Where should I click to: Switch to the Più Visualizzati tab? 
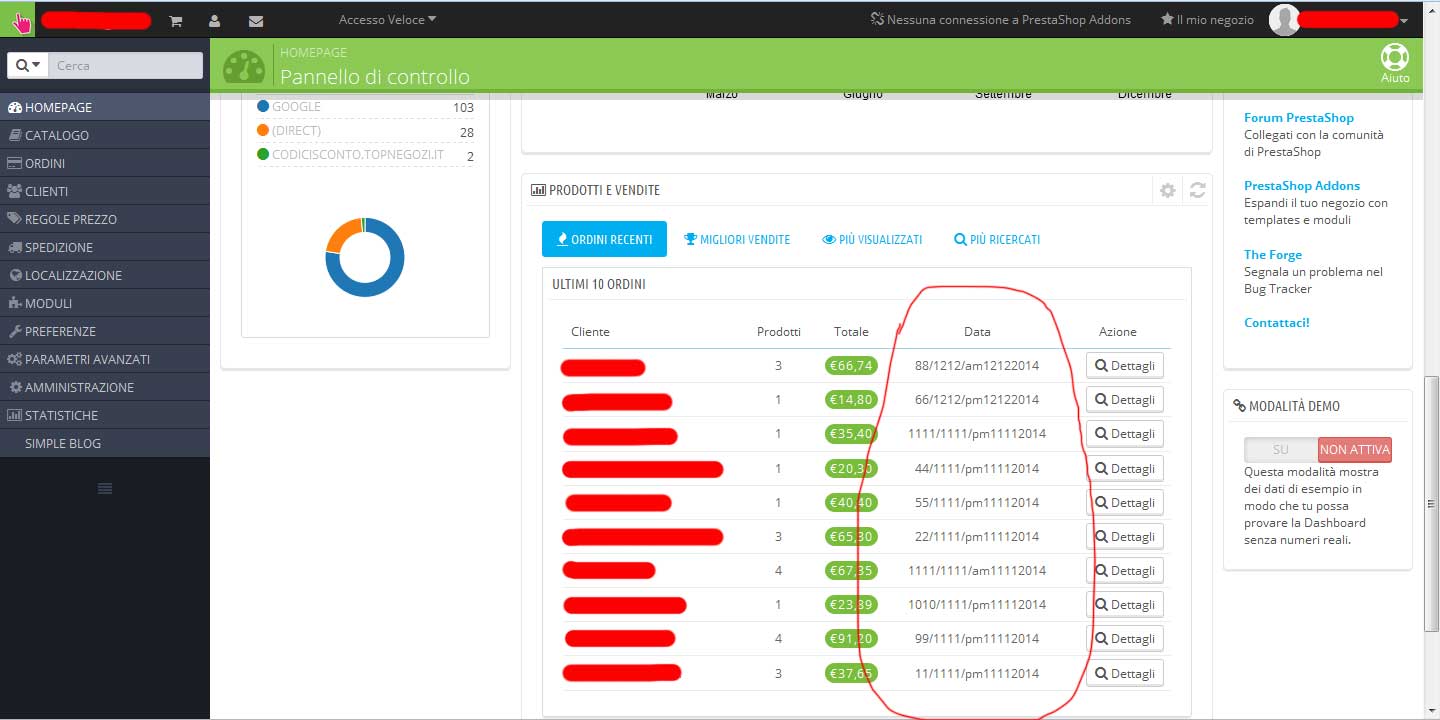[x=872, y=239]
